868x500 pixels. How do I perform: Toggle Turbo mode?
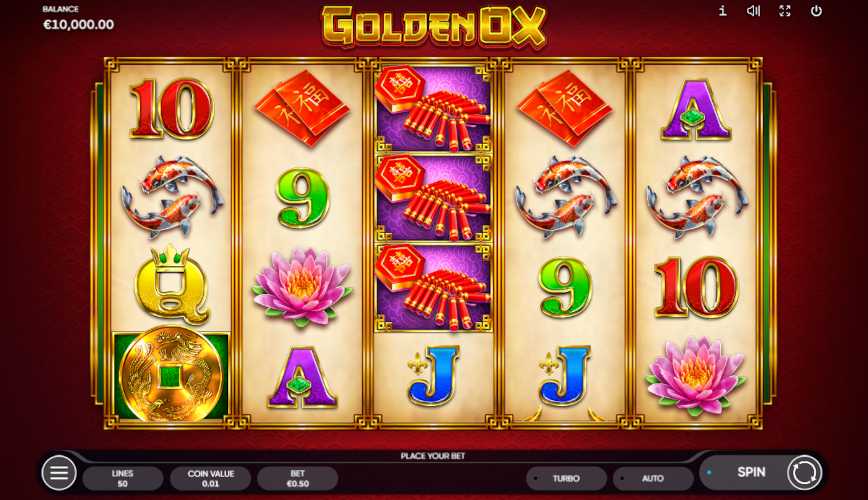566,478
